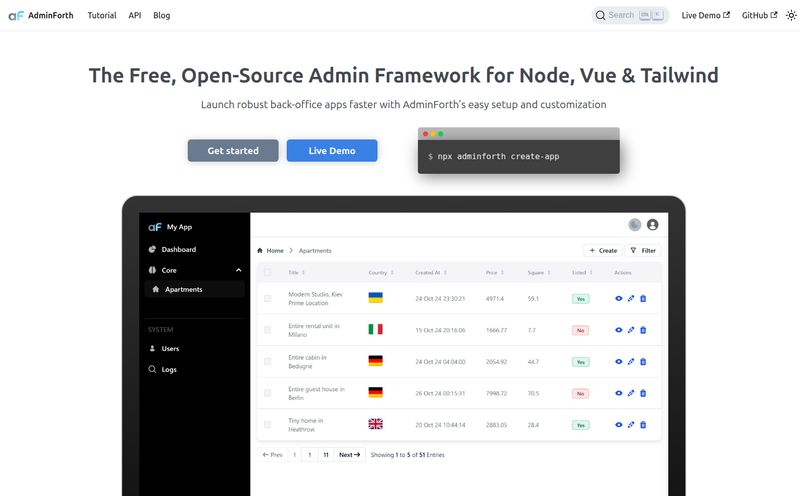Open the Filter panel
Screen dimensions: 800x496
click(x=643, y=251)
